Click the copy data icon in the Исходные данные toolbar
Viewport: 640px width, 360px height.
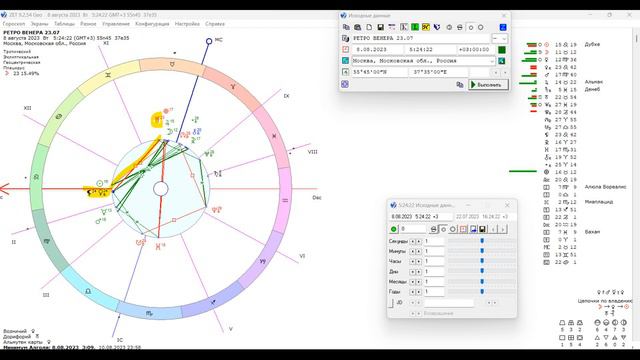pyautogui.click(x=346, y=27)
